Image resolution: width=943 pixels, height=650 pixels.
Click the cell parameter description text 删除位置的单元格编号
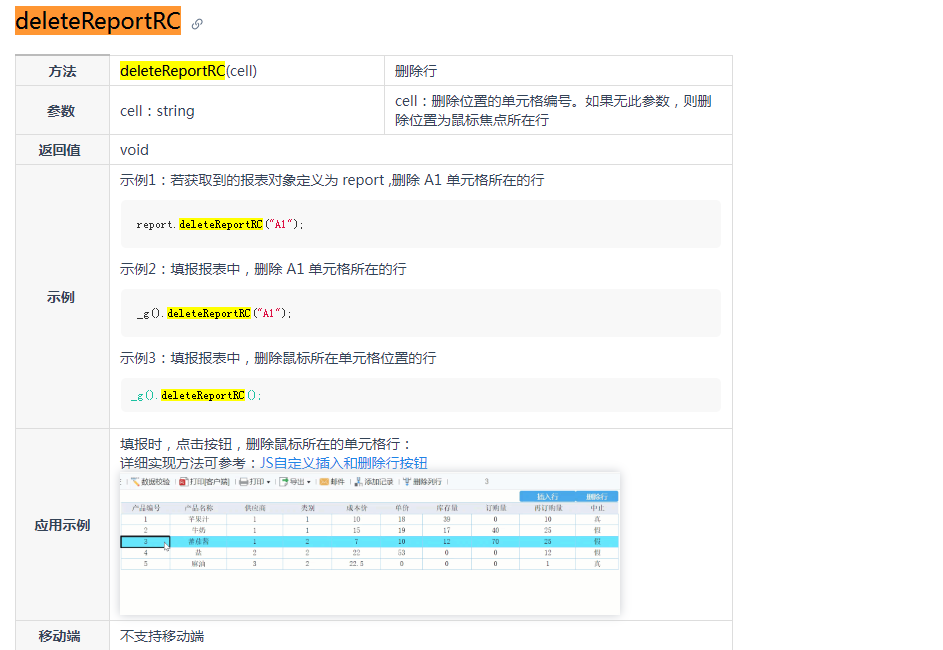click(553, 111)
